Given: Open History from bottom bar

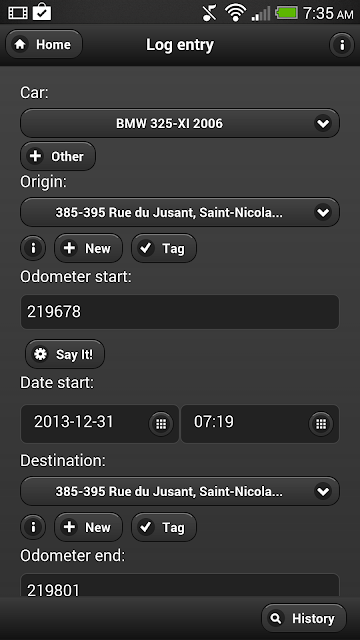Looking at the screenshot, I should pyautogui.click(x=304, y=618).
